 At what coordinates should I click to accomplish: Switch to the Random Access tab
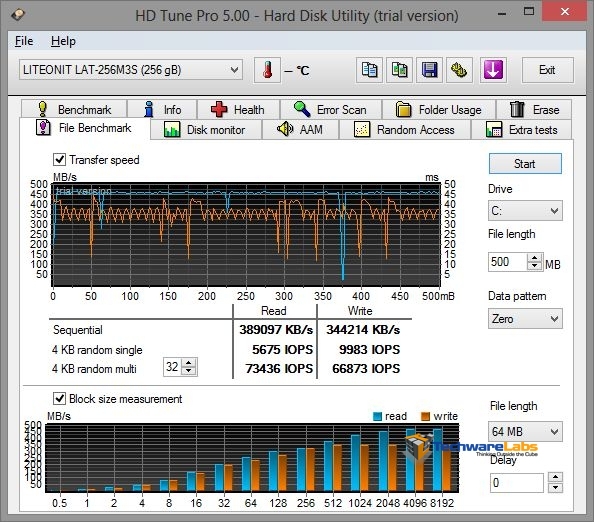tap(405, 130)
